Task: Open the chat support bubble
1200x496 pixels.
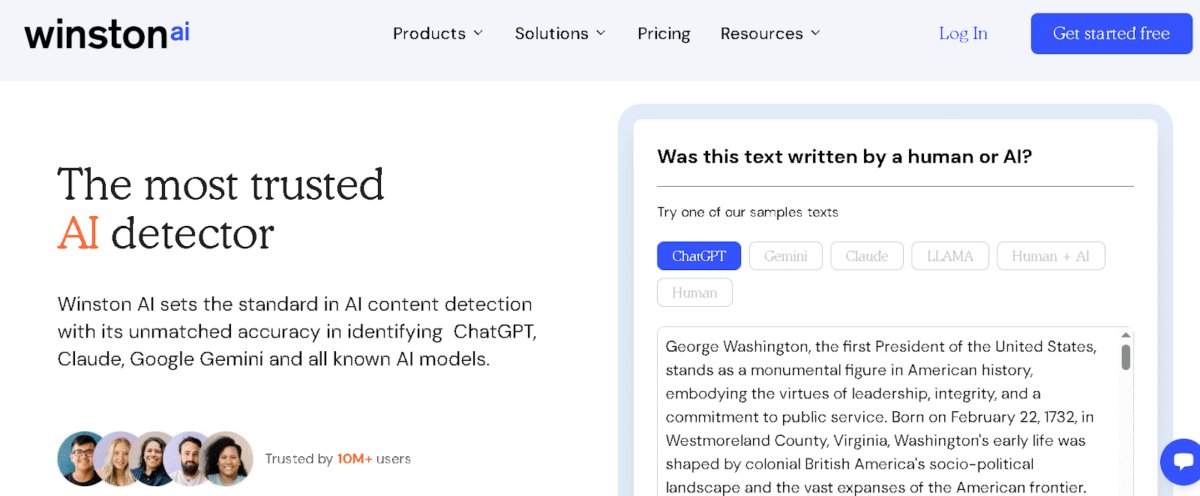Action: [x=1182, y=462]
